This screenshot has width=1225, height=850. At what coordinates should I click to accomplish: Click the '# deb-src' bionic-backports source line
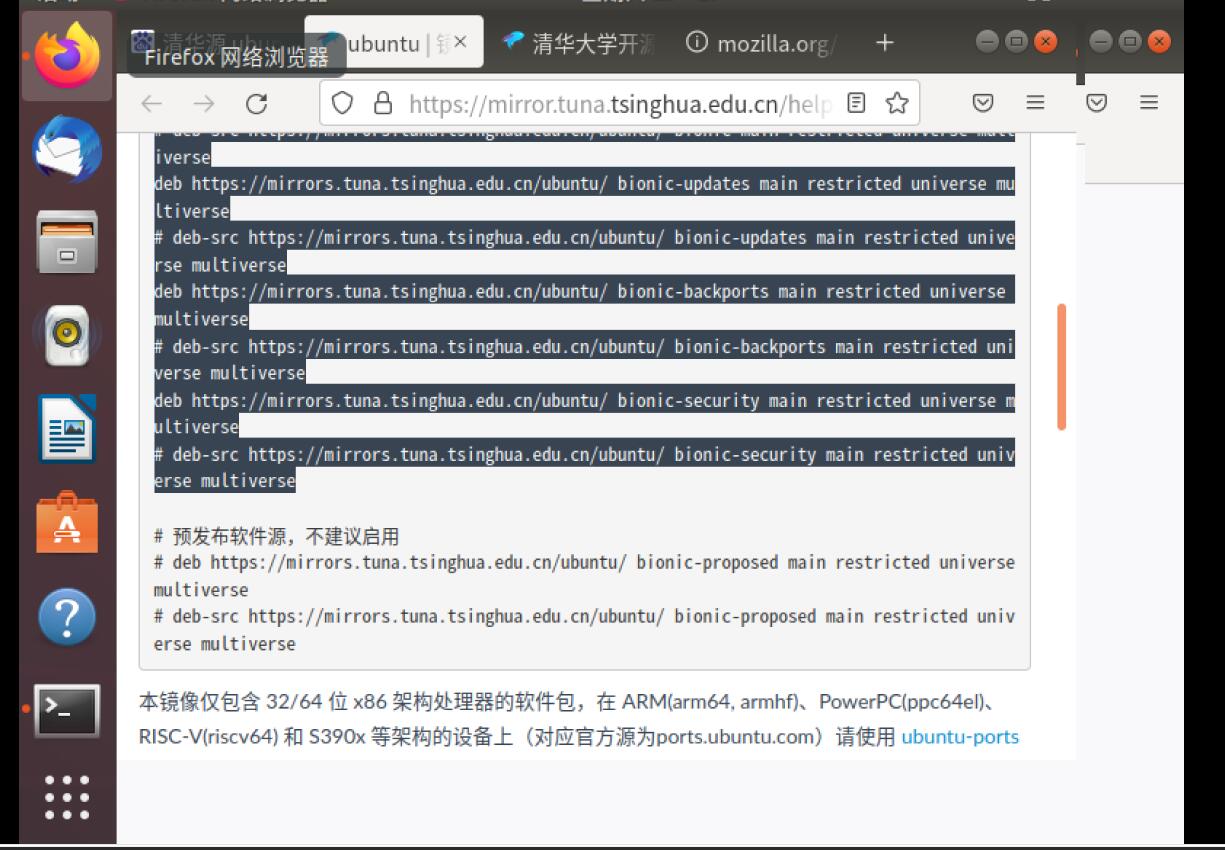[x=584, y=359]
